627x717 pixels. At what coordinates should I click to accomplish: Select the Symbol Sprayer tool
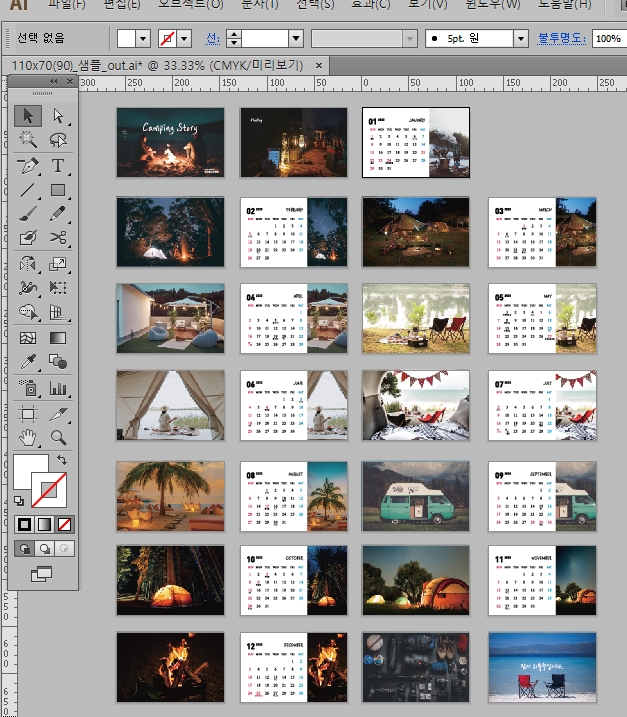pyautogui.click(x=28, y=388)
